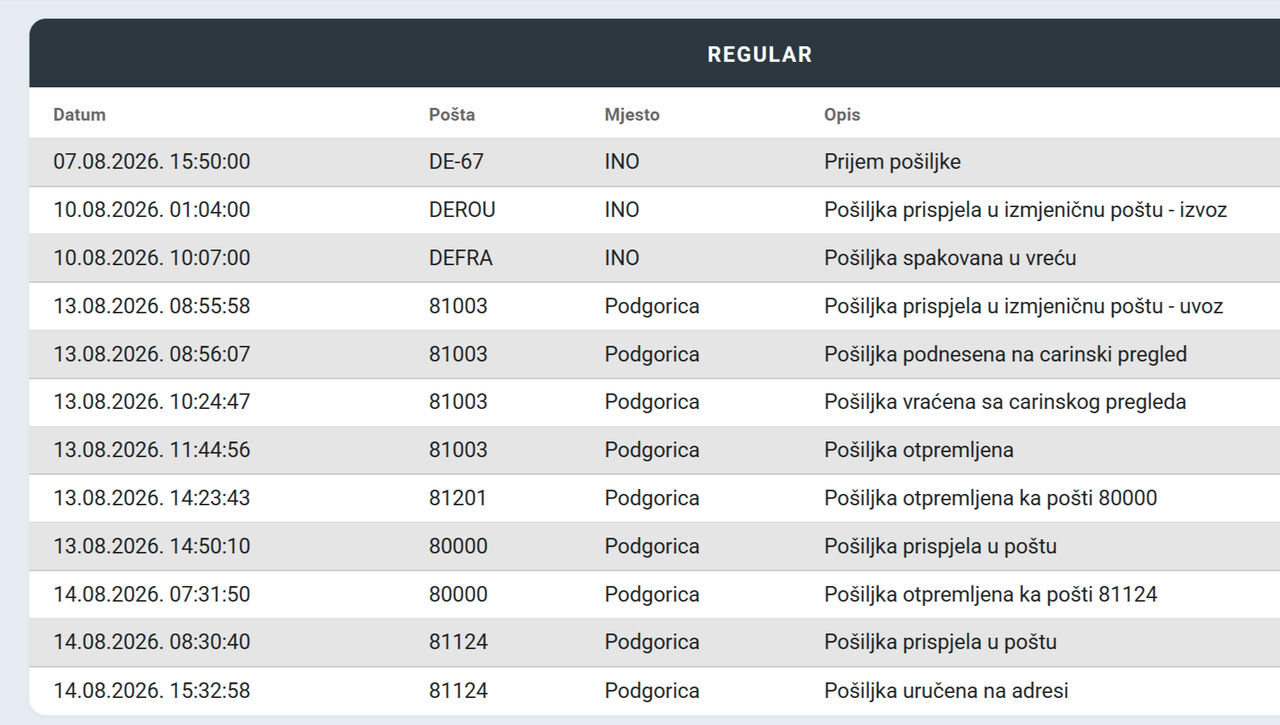Select the 81201 post code cell
Image resolution: width=1280 pixels, height=725 pixels.
coord(458,498)
